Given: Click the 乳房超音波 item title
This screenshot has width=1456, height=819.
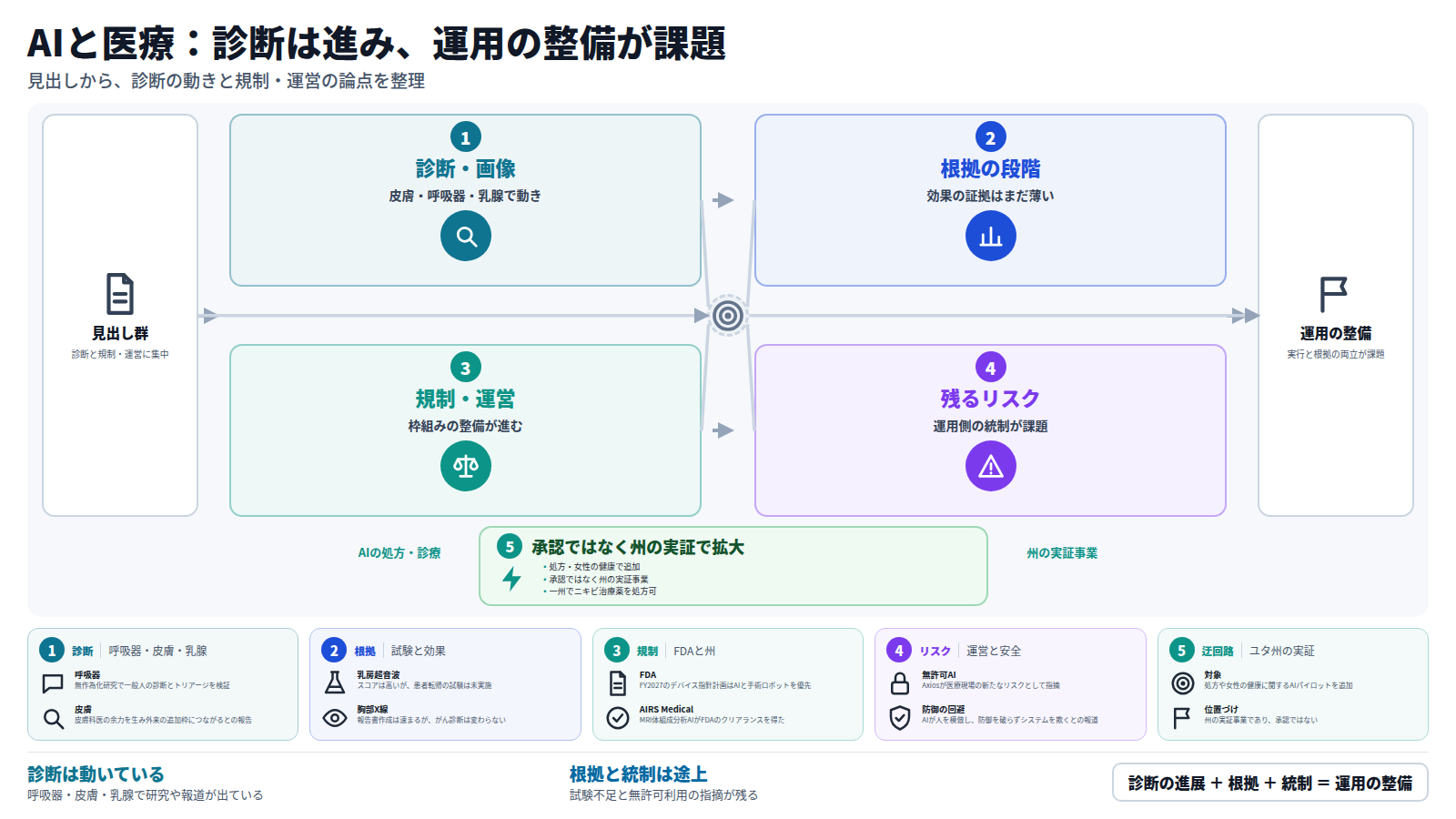Looking at the screenshot, I should click(379, 675).
